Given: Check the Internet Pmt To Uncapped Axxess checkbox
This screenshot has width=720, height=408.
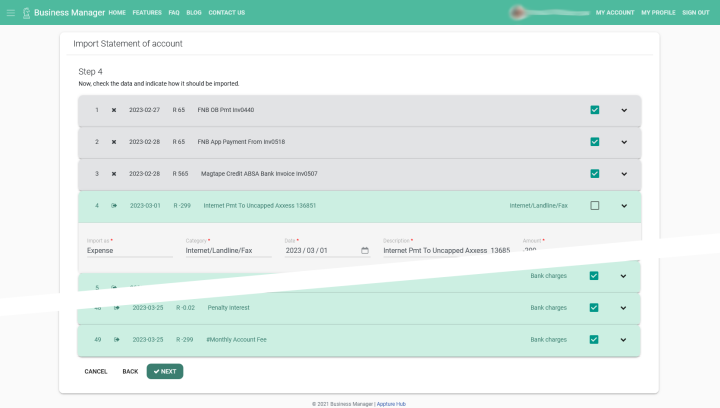Looking at the screenshot, I should pos(594,206).
